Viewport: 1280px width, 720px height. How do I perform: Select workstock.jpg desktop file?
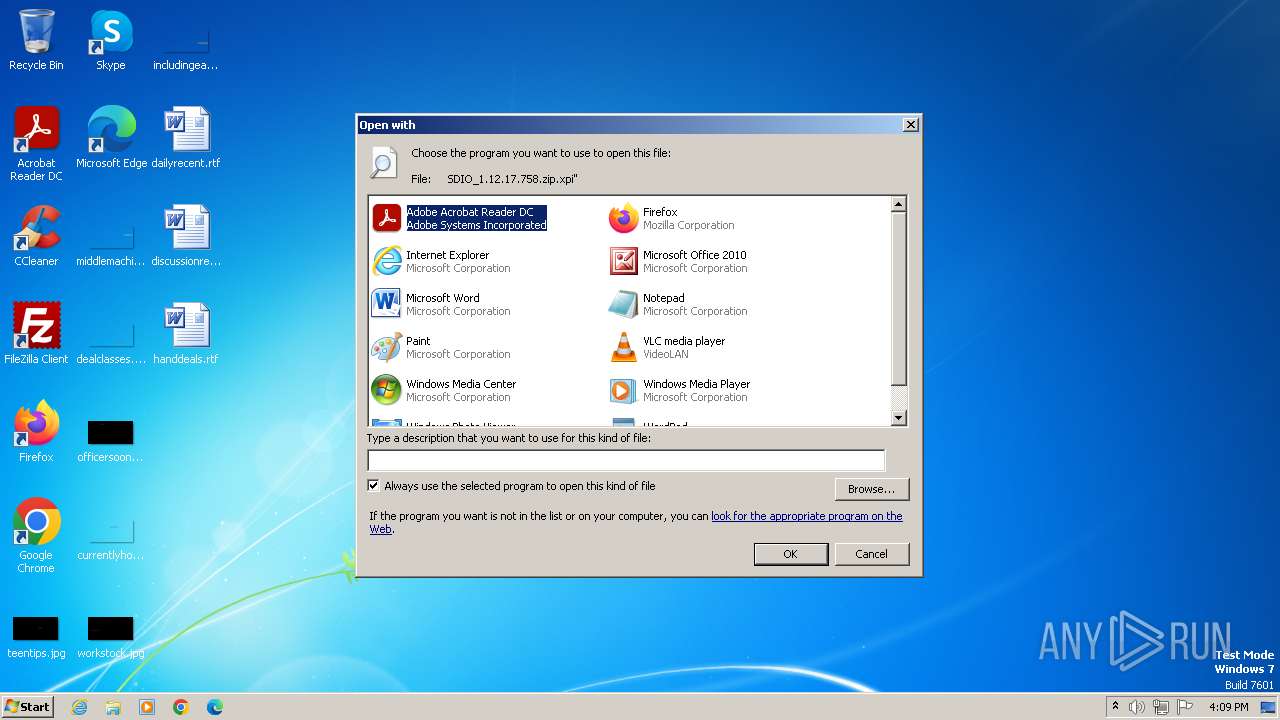click(110, 636)
